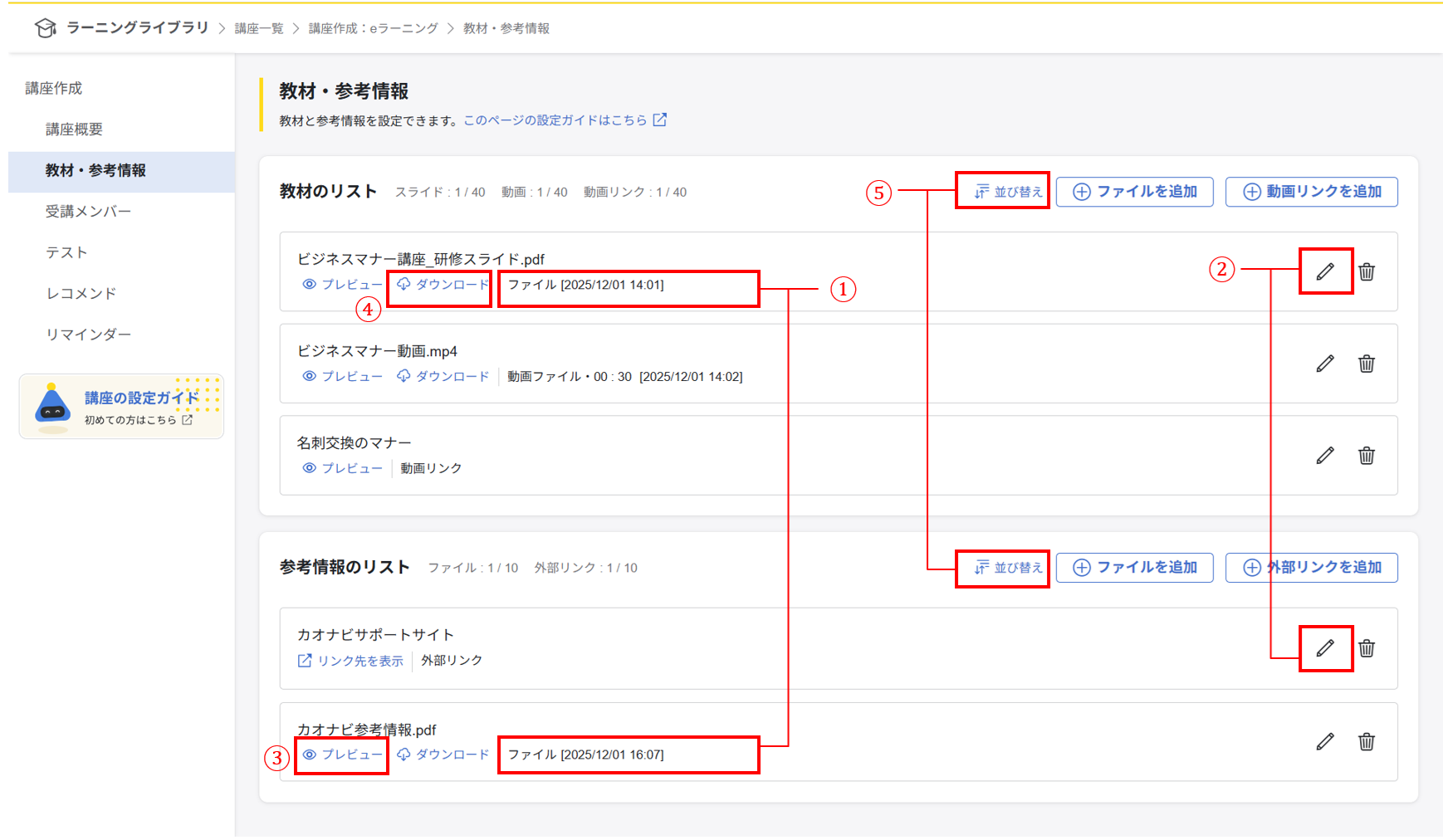This screenshot has height=840, width=1443.
Task: Edit カオナビサポートサイト link via pencil icon
Action: click(1326, 649)
